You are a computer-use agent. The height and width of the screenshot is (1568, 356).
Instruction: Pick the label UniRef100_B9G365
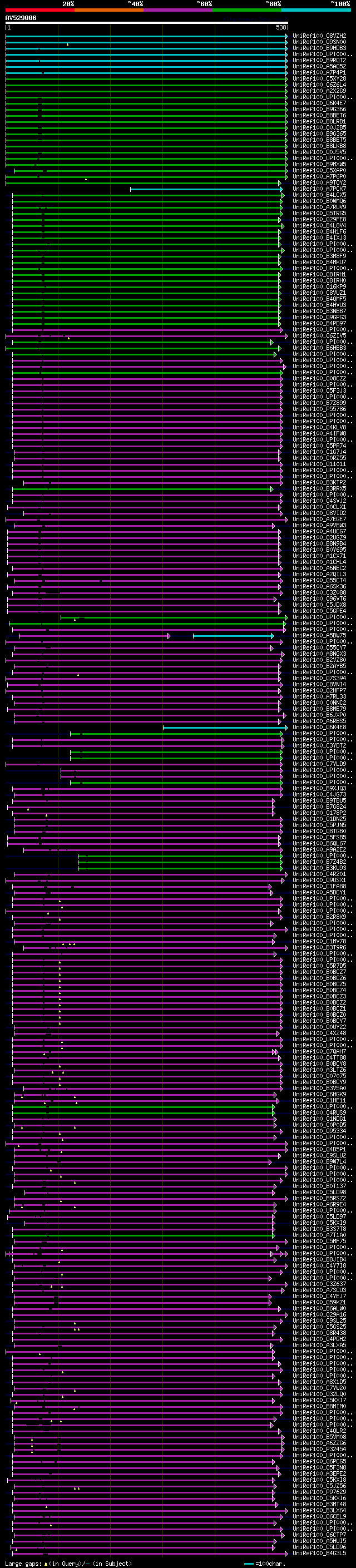[x=319, y=133]
